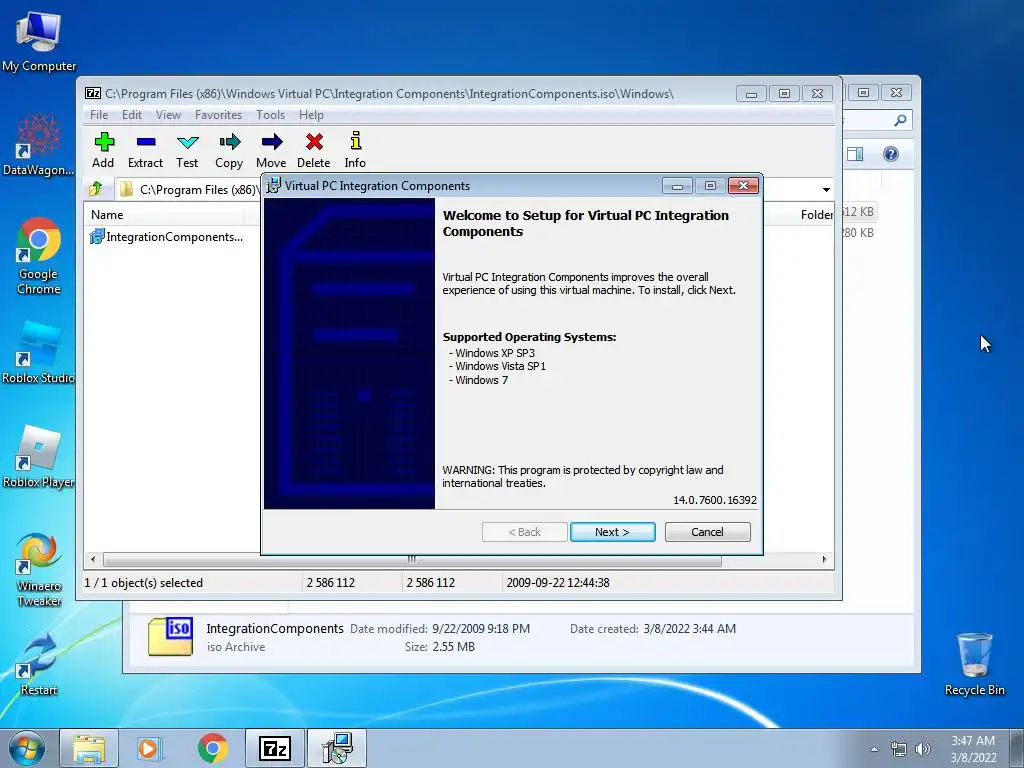This screenshot has height=768, width=1024.
Task: Click the Explorer search magnifier icon
Action: 900,120
